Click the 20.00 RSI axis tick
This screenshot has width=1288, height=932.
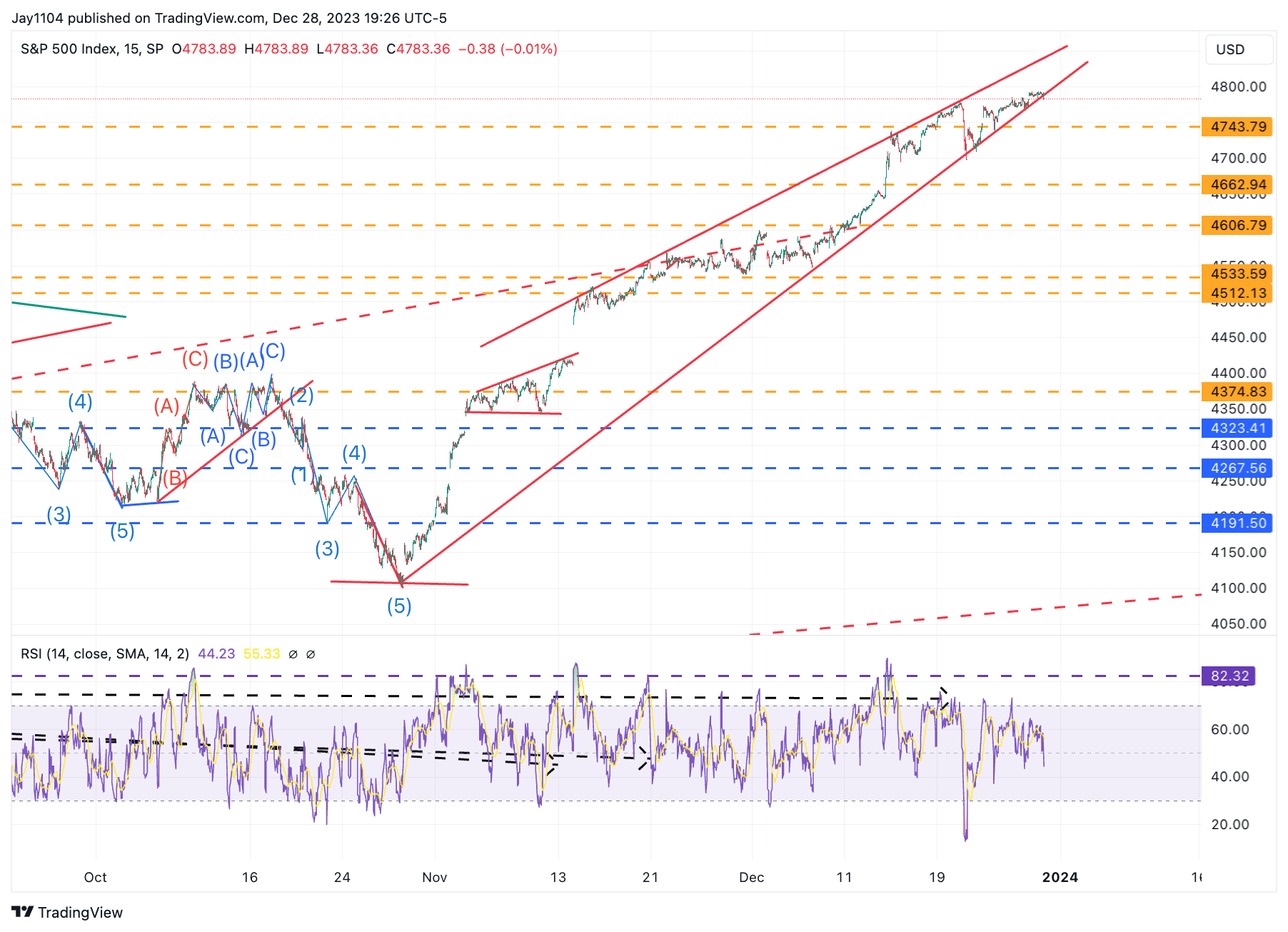pyautogui.click(x=1230, y=824)
